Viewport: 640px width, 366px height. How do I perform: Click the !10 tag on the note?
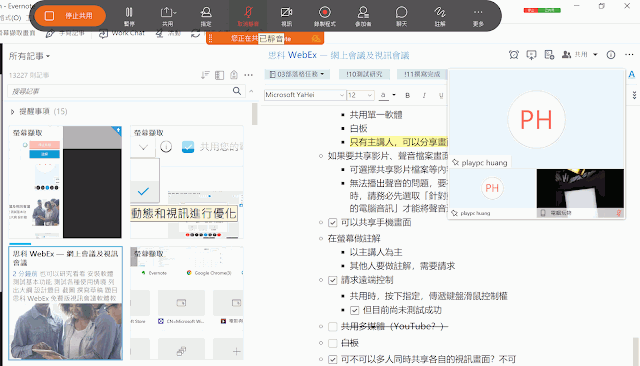364,74
